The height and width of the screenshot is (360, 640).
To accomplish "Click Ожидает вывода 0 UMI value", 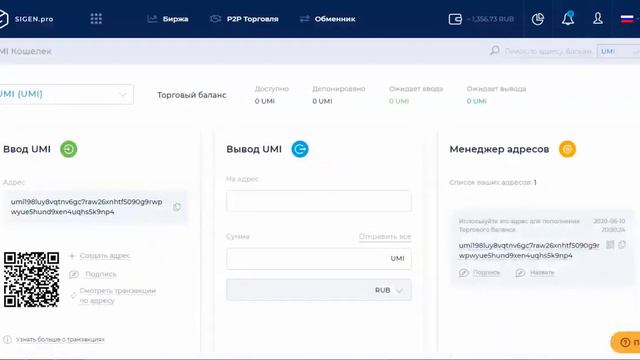I will point(477,101).
